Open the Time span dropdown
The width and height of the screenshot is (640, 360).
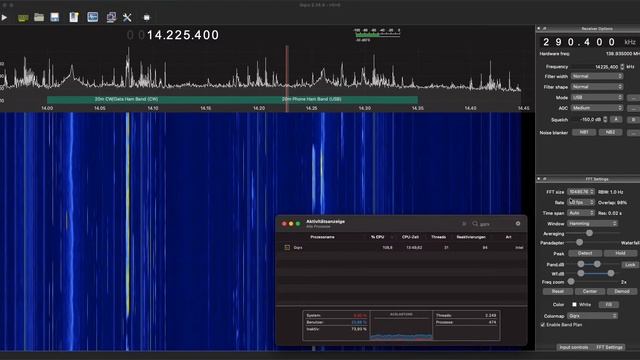581,213
